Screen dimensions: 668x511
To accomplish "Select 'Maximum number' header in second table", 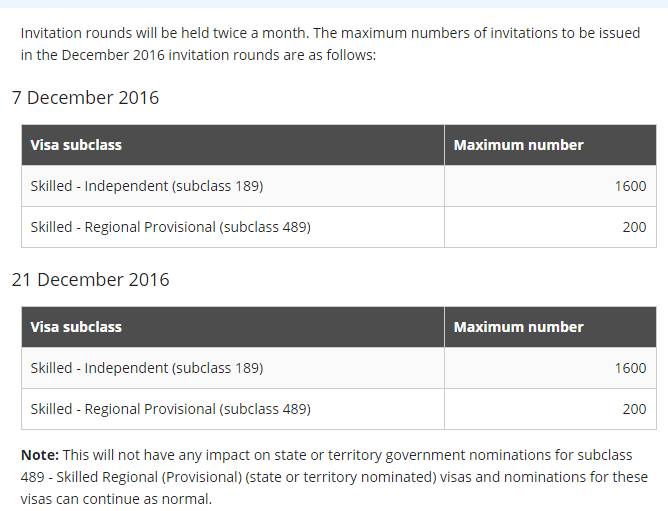I will pos(518,327).
